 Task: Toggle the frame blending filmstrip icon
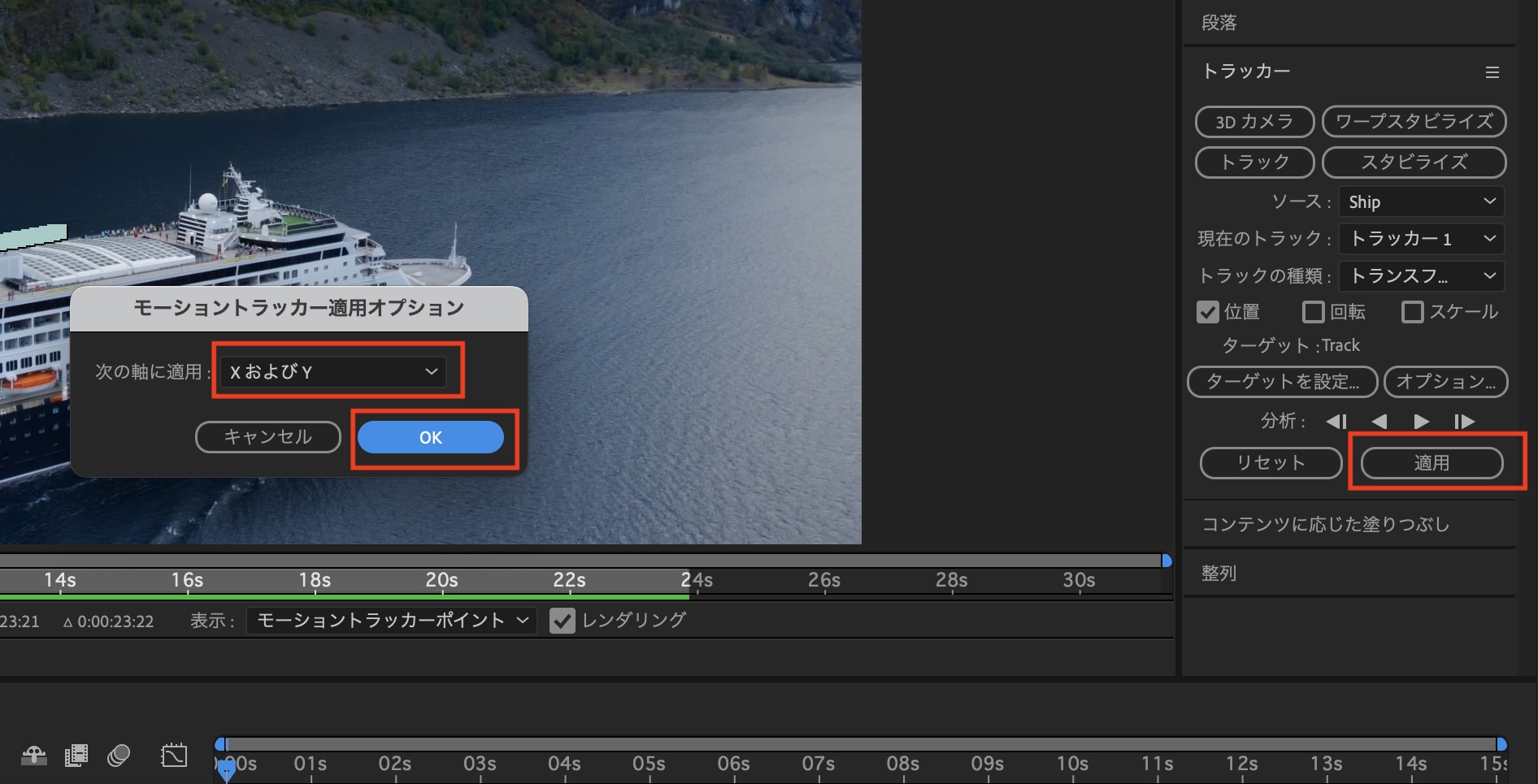[76, 756]
